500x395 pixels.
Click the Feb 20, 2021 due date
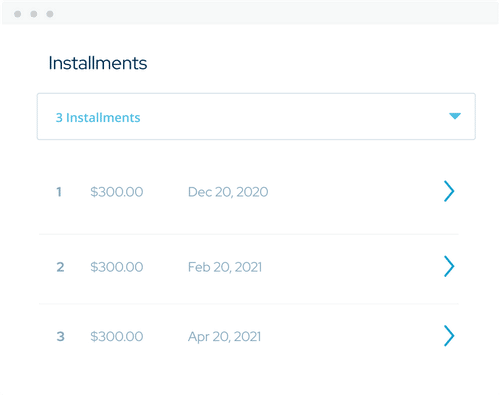[225, 267]
